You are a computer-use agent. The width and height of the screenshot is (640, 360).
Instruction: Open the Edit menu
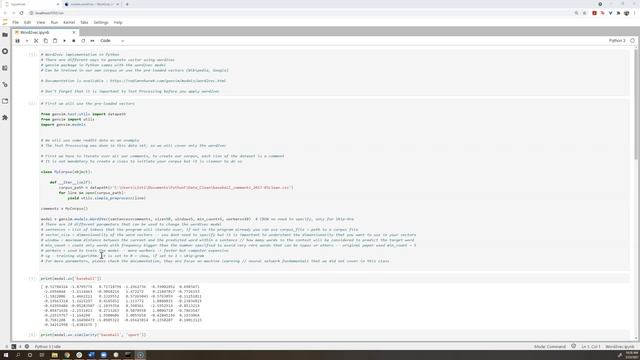pos(27,22)
